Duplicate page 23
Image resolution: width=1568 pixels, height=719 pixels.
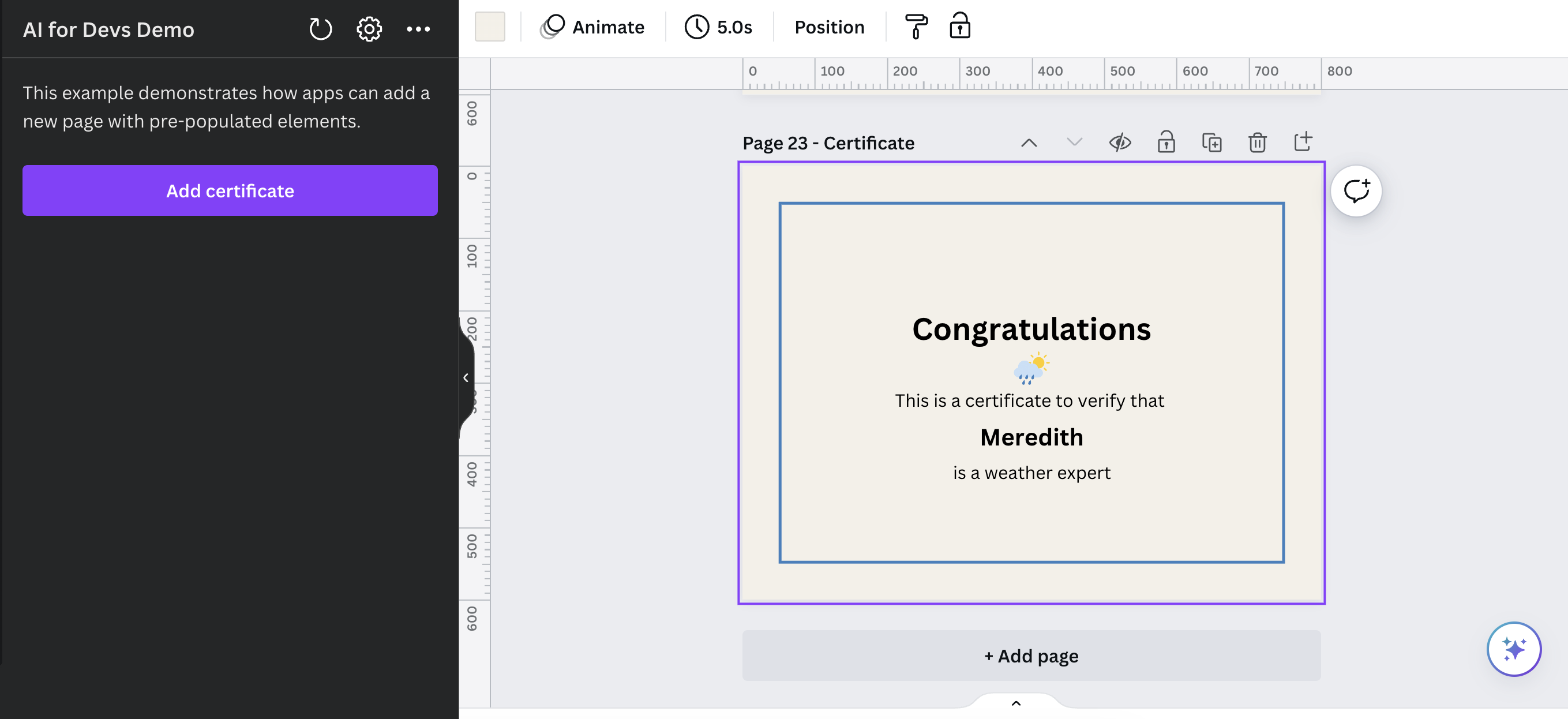point(1211,143)
